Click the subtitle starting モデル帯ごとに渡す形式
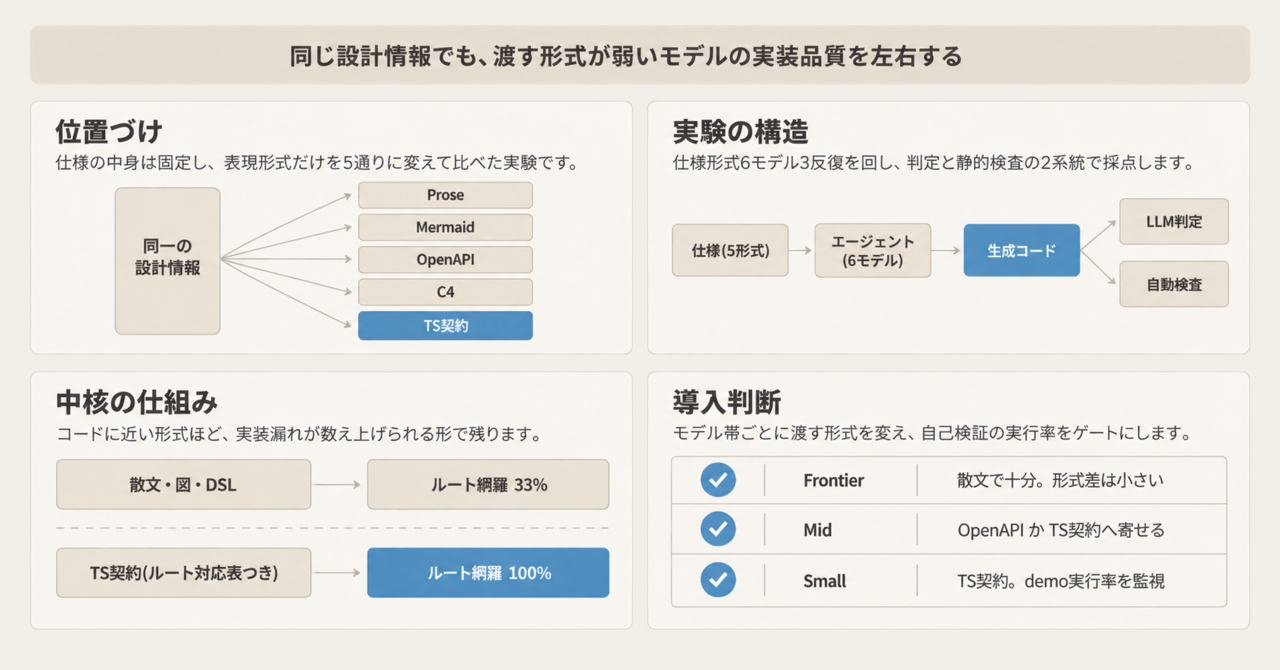Viewport: 1280px width, 670px height. [x=933, y=434]
